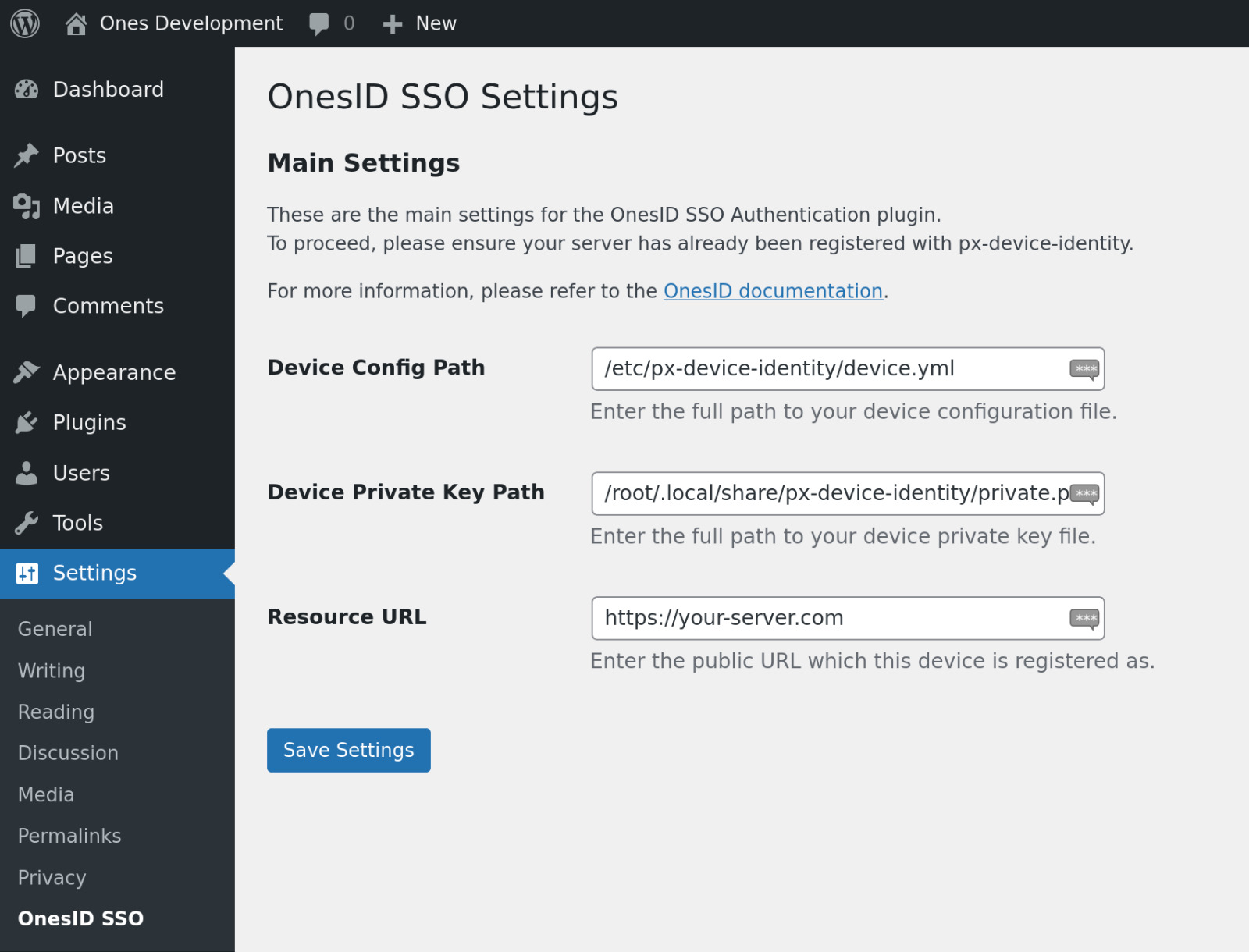Open the Discussion settings submenu
The height and width of the screenshot is (952, 1249).
pyautogui.click(x=68, y=753)
